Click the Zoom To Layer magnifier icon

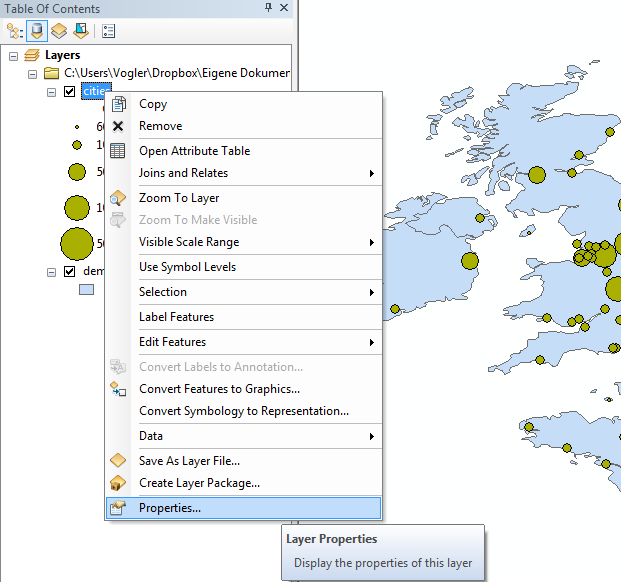pyautogui.click(x=118, y=198)
